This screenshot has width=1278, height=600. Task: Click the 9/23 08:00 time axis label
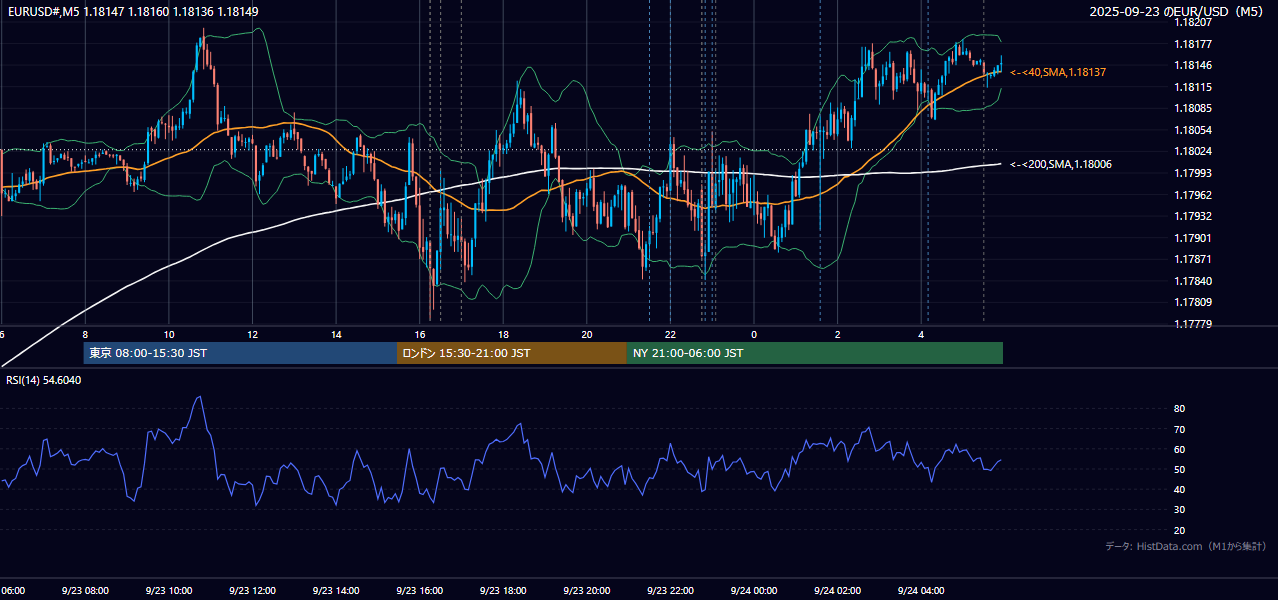(x=85, y=591)
